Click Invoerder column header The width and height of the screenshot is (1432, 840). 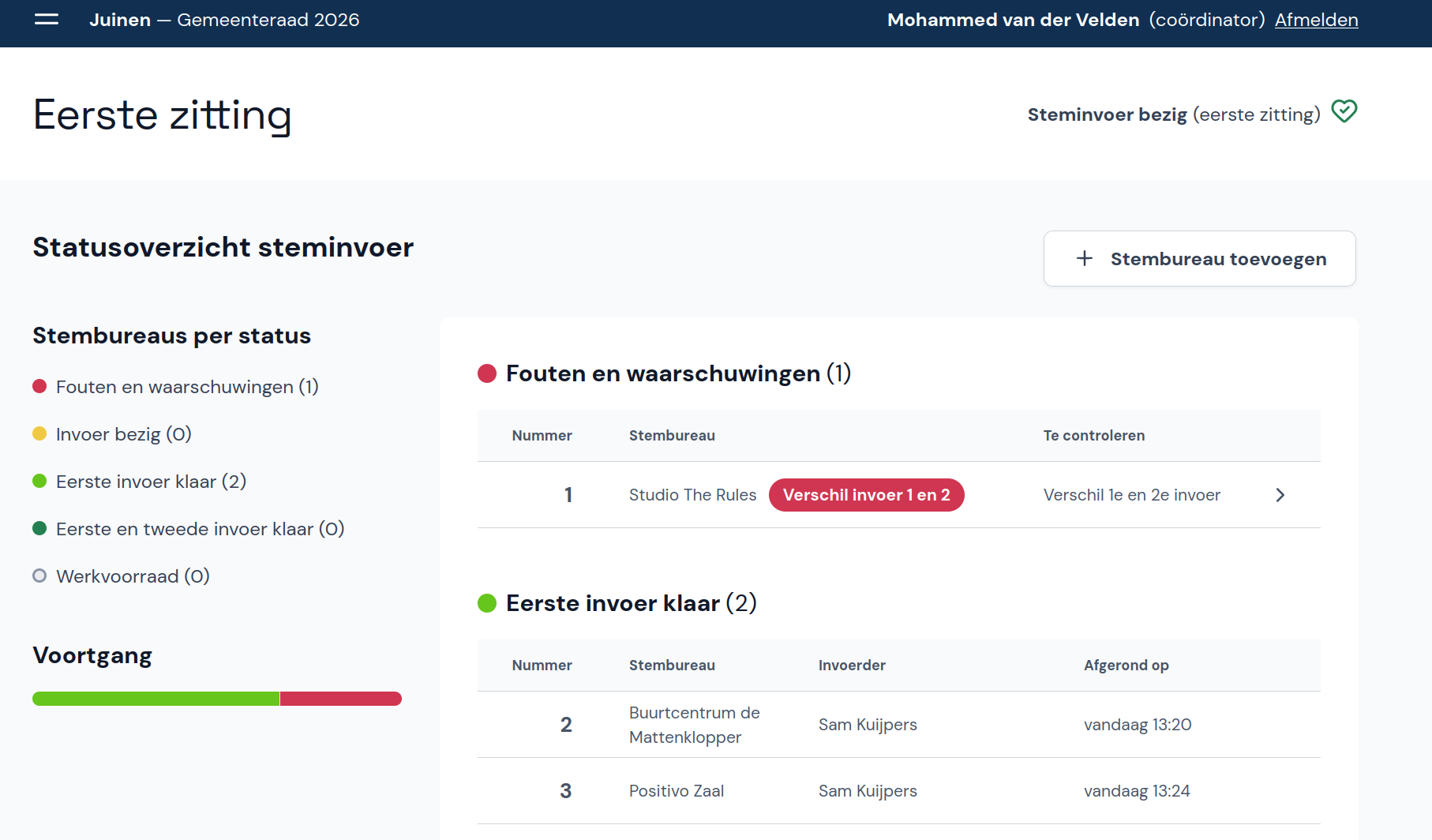pos(852,666)
